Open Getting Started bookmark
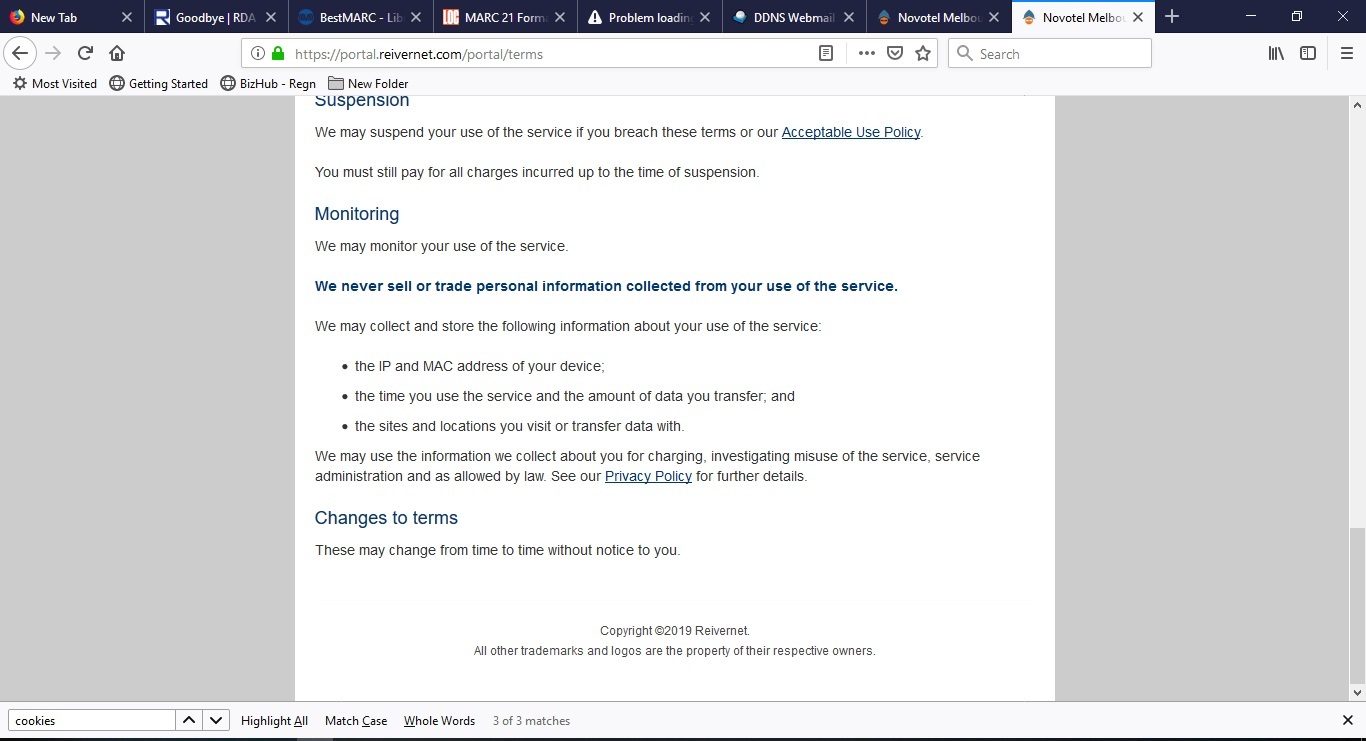1366x741 pixels. click(x=158, y=83)
